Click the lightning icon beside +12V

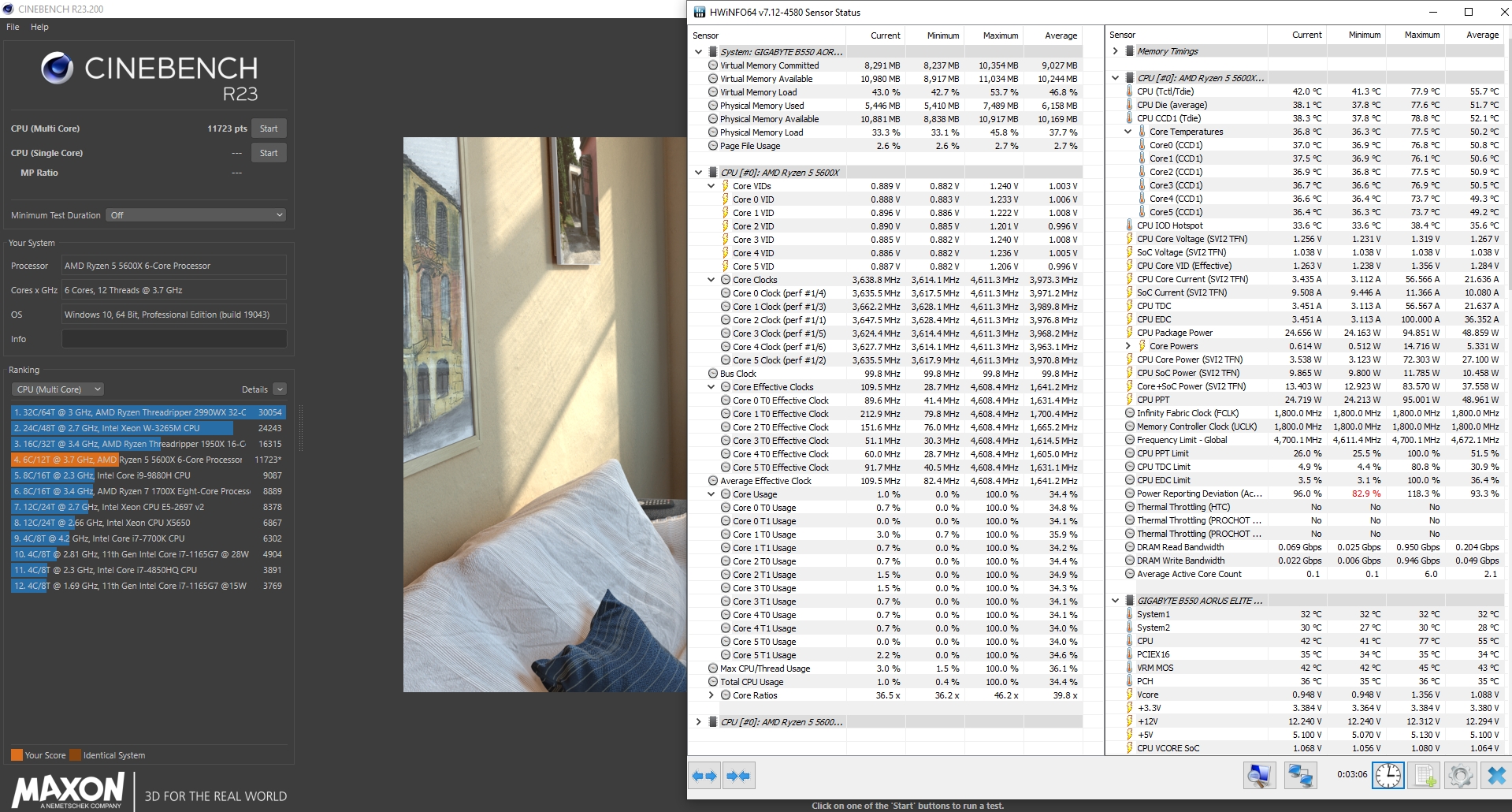(x=1130, y=721)
